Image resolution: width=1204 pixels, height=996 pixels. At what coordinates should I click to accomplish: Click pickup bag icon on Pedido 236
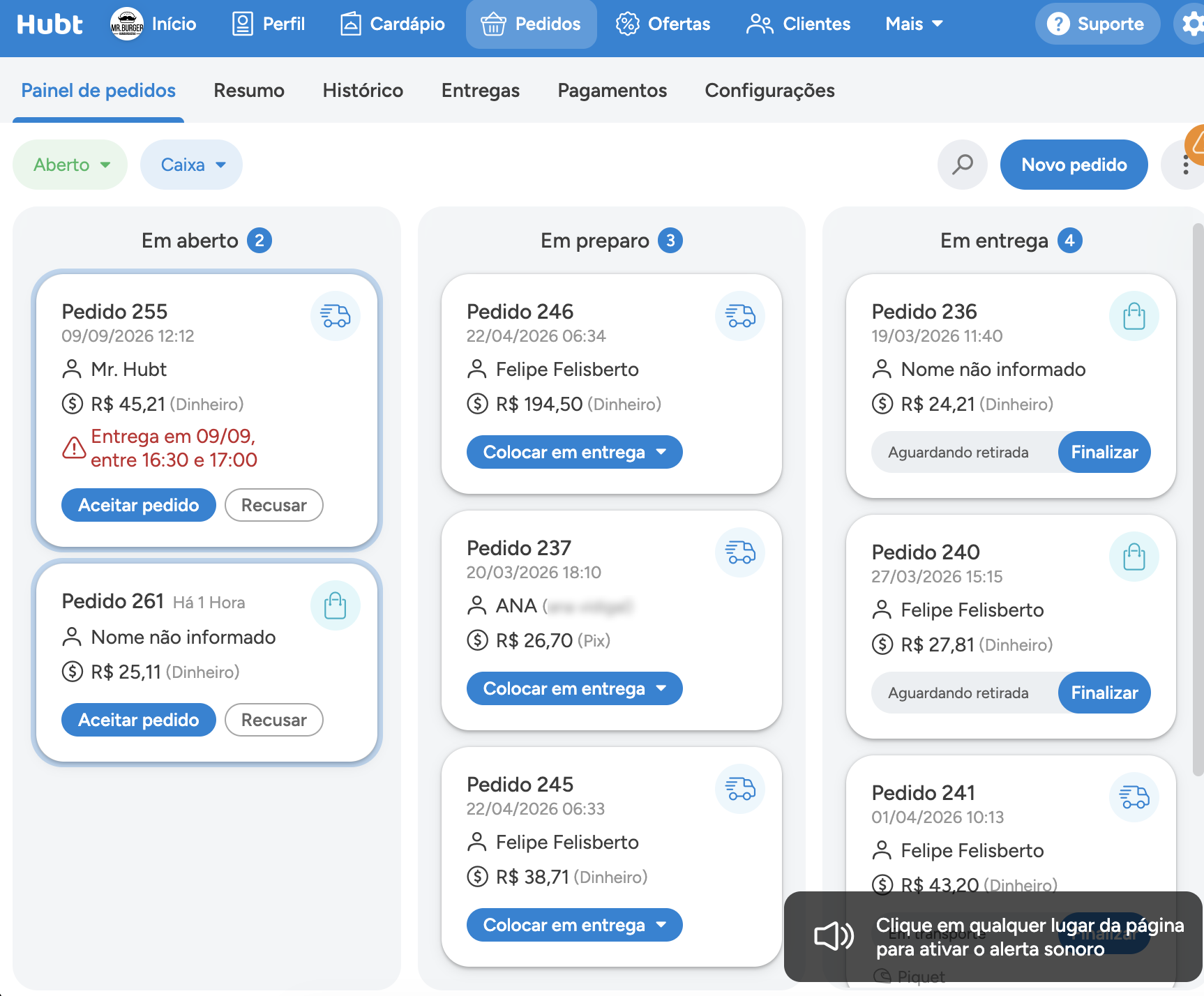point(1134,316)
